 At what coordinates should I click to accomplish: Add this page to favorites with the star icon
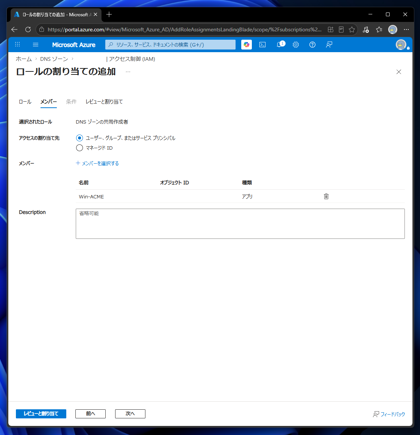352,30
